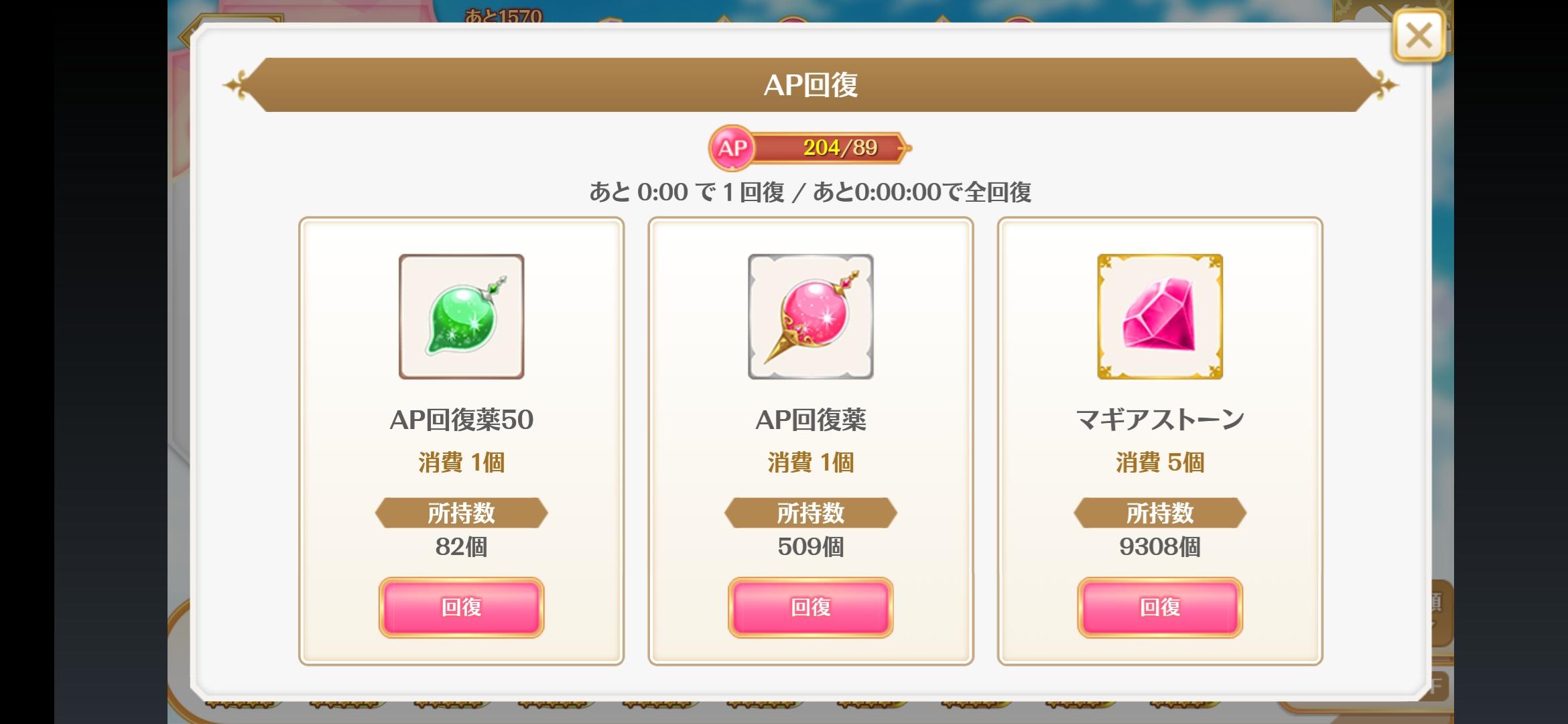This screenshot has width=1568, height=724.
Task: Tap the round pink AP badge icon
Action: (x=732, y=148)
